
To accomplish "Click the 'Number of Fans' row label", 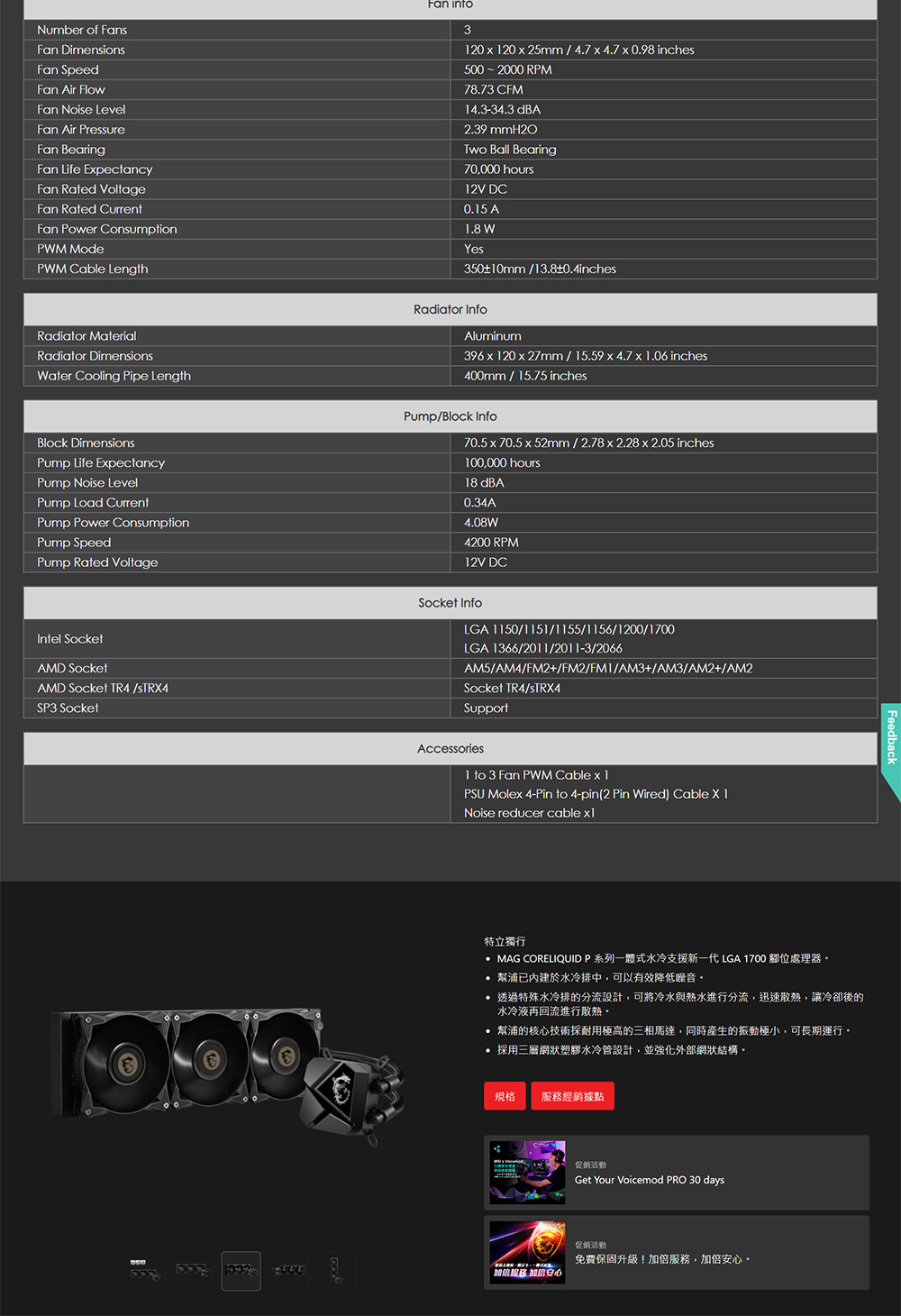I will [x=82, y=30].
